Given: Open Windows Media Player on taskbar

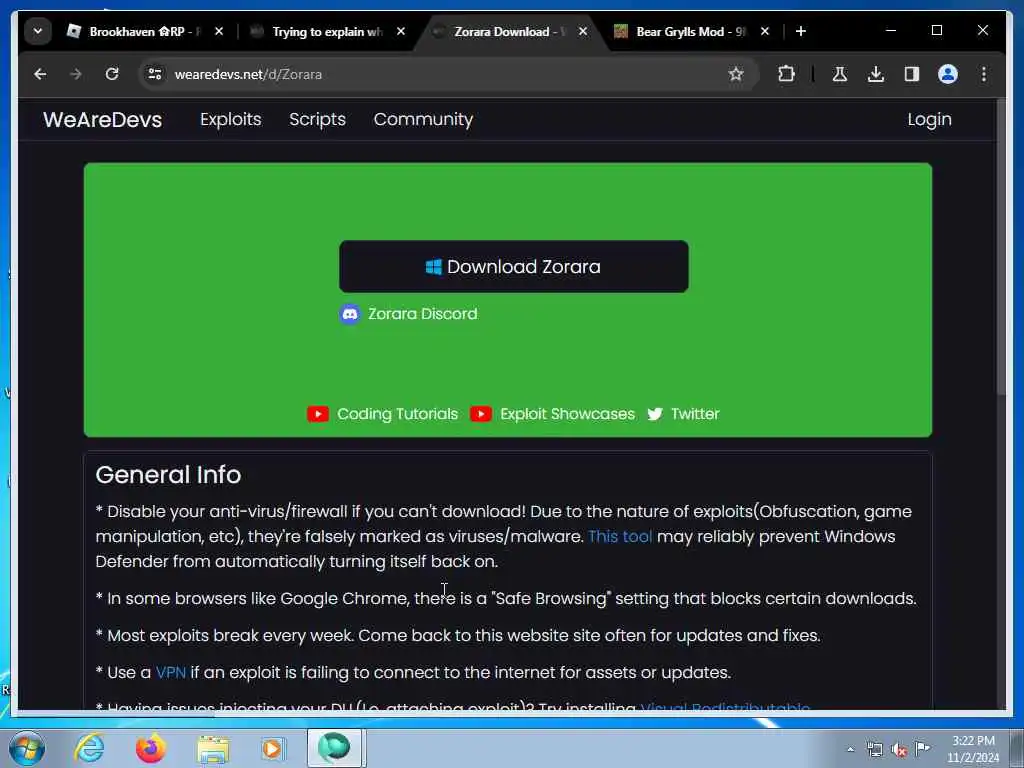Looking at the screenshot, I should [272, 748].
